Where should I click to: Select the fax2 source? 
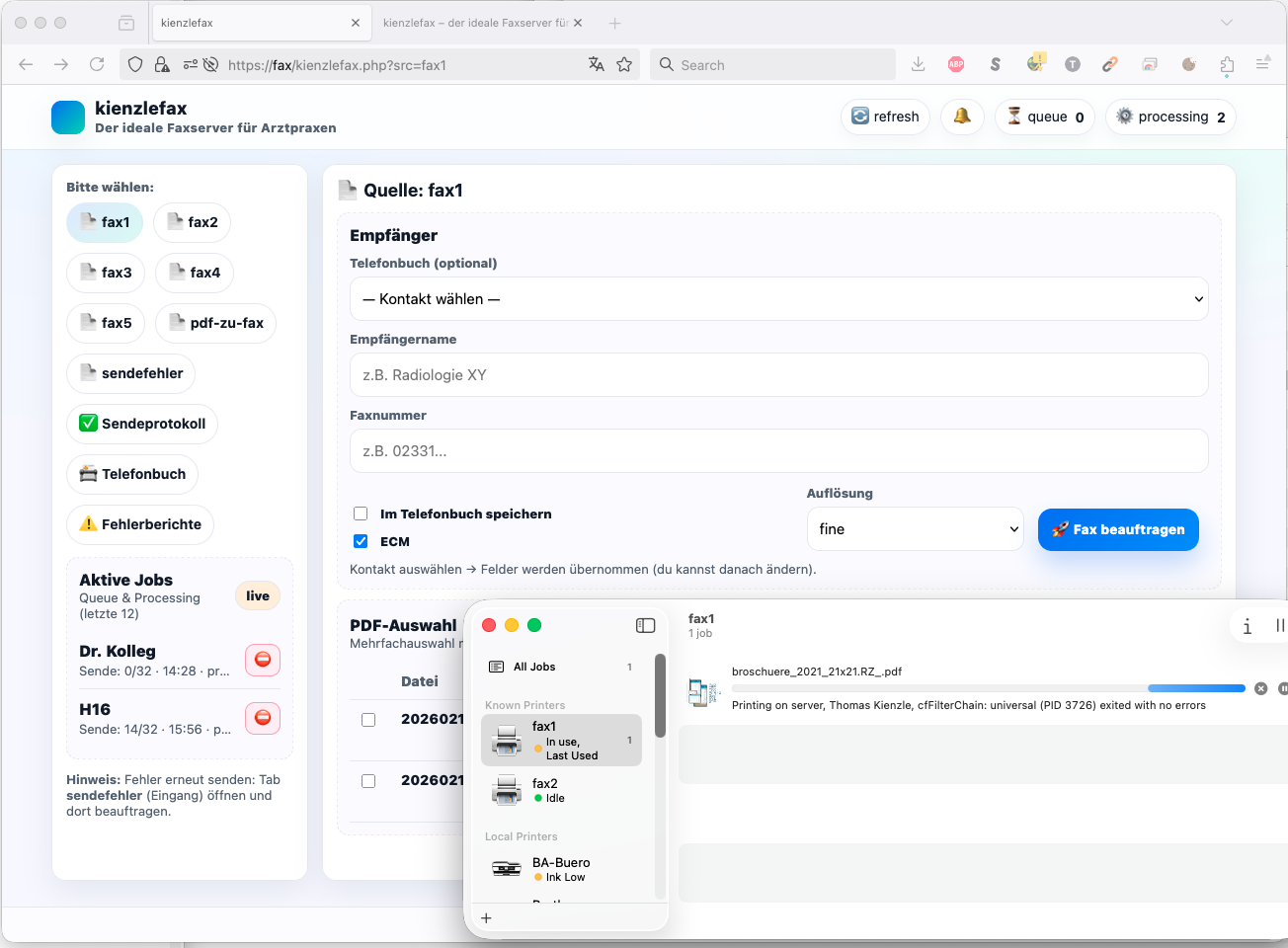click(193, 222)
